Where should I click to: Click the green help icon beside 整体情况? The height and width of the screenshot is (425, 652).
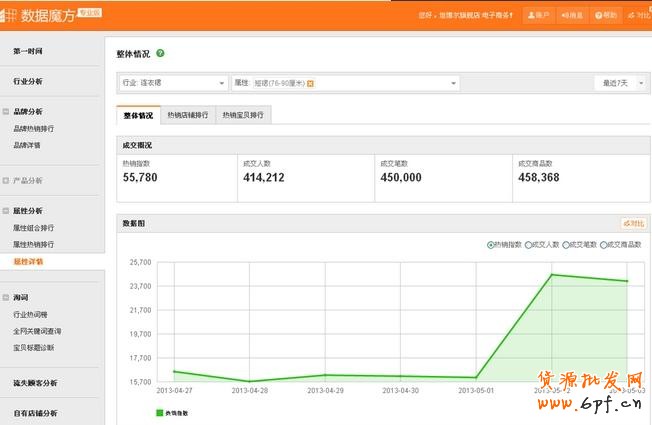pos(161,53)
